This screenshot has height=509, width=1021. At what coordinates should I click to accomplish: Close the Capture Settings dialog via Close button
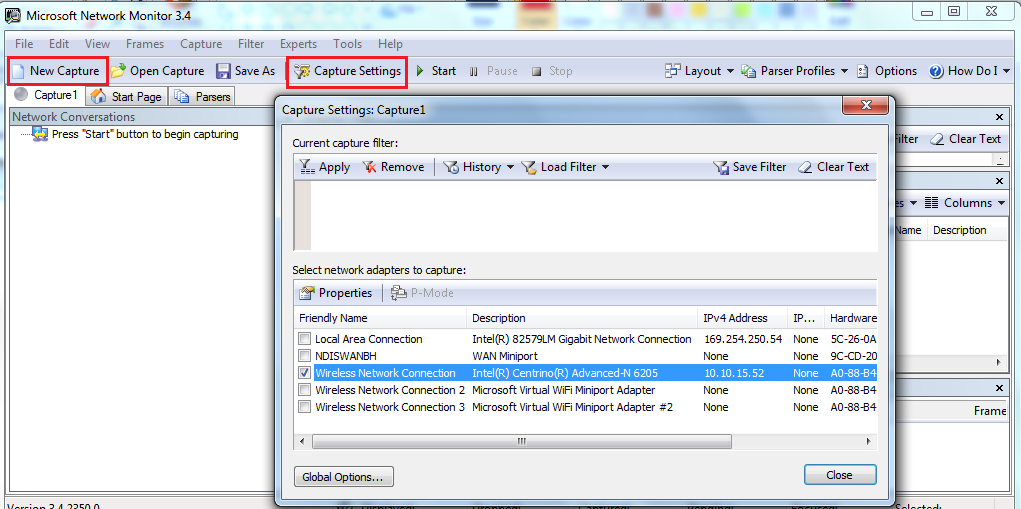pos(839,475)
